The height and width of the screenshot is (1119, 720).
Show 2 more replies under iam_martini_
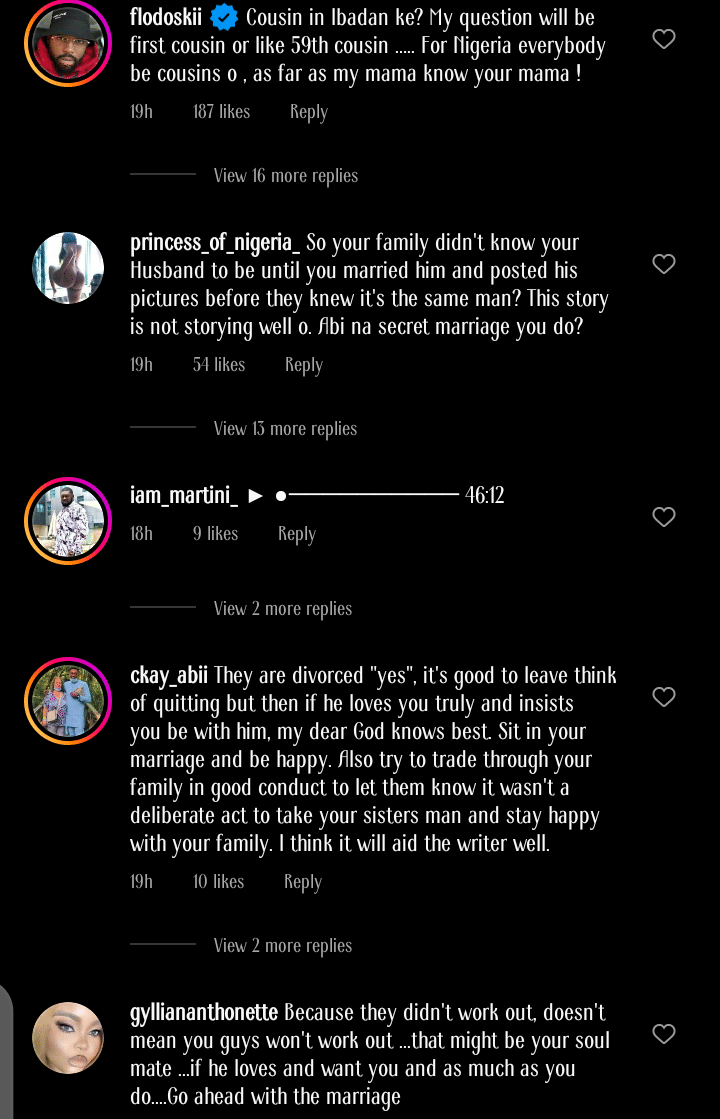tap(283, 609)
